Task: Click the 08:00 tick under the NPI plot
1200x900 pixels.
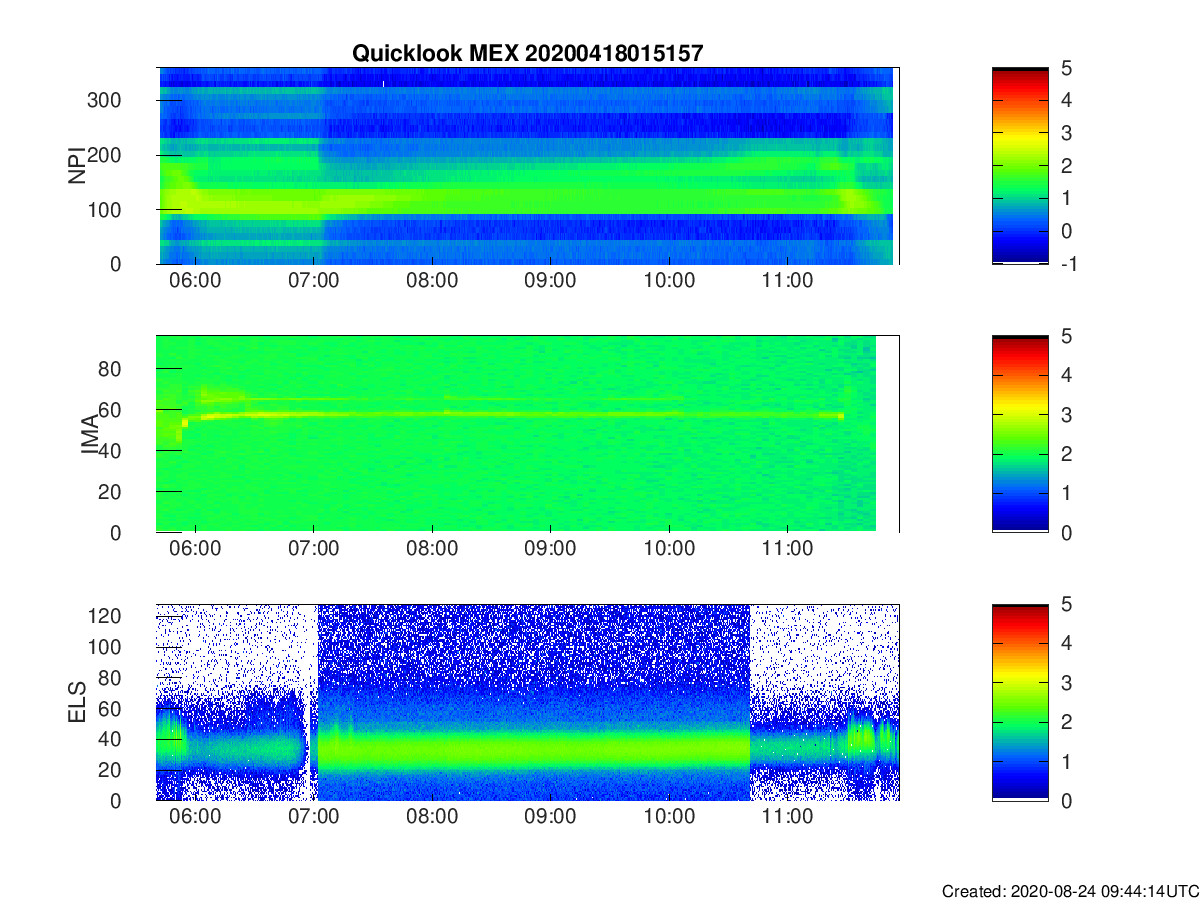Action: [x=432, y=282]
